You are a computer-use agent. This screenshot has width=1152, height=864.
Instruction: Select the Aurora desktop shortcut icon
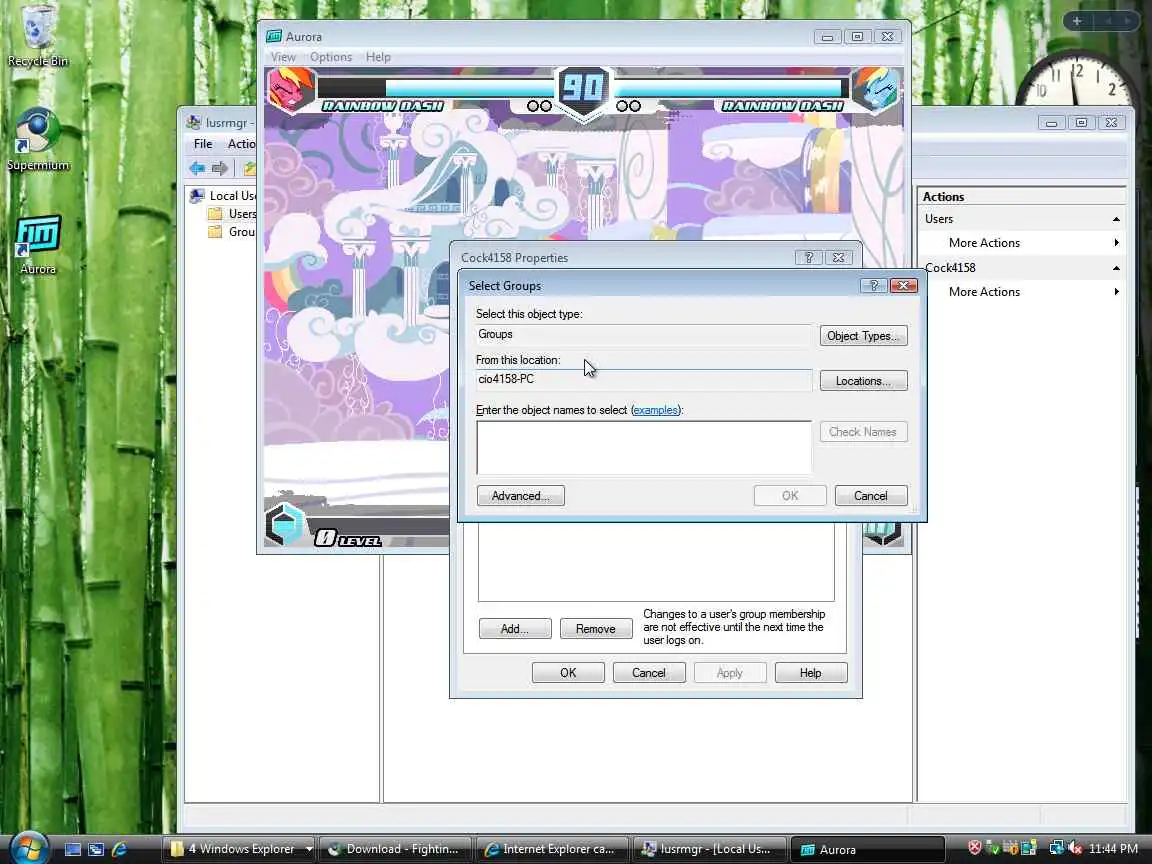(x=37, y=245)
